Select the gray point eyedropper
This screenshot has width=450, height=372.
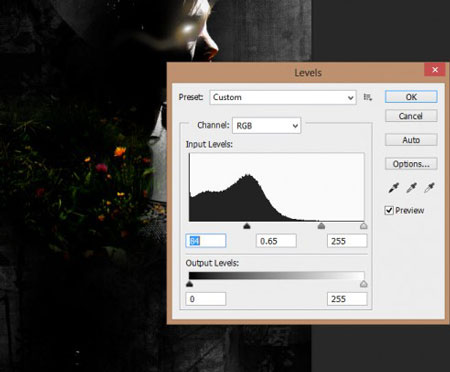(x=411, y=188)
